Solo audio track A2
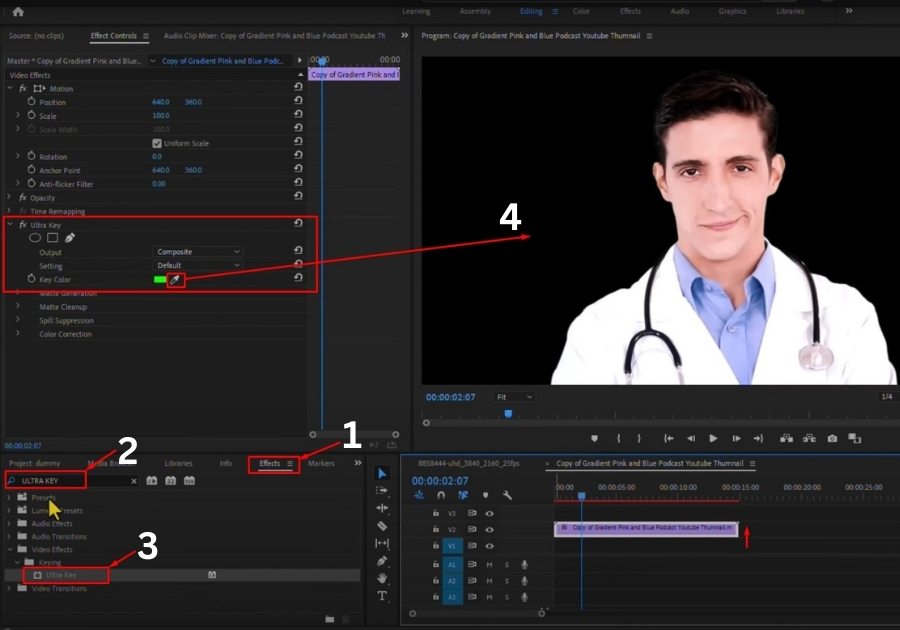Screen dimensions: 900x630 point(507,581)
